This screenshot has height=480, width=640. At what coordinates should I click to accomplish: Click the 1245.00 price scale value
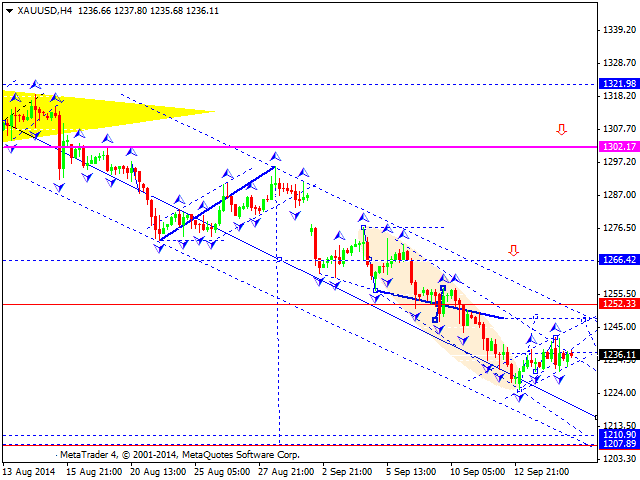click(620, 327)
